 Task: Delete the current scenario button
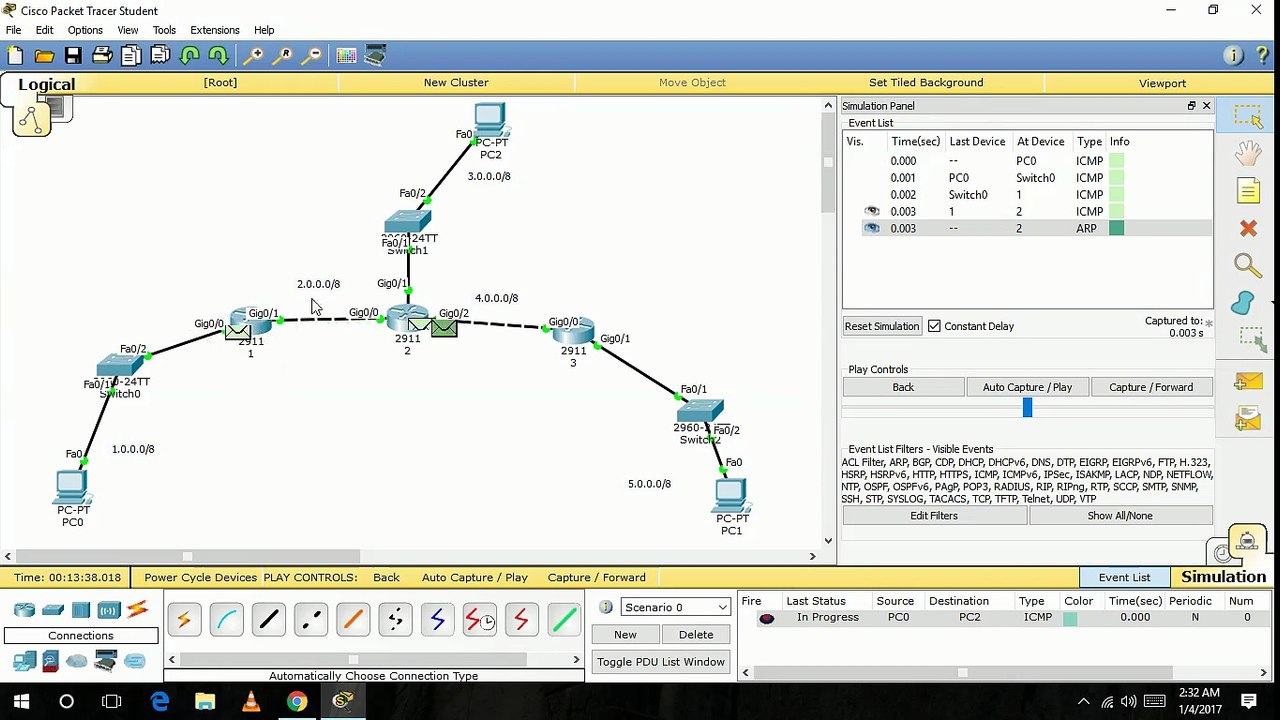coord(696,635)
